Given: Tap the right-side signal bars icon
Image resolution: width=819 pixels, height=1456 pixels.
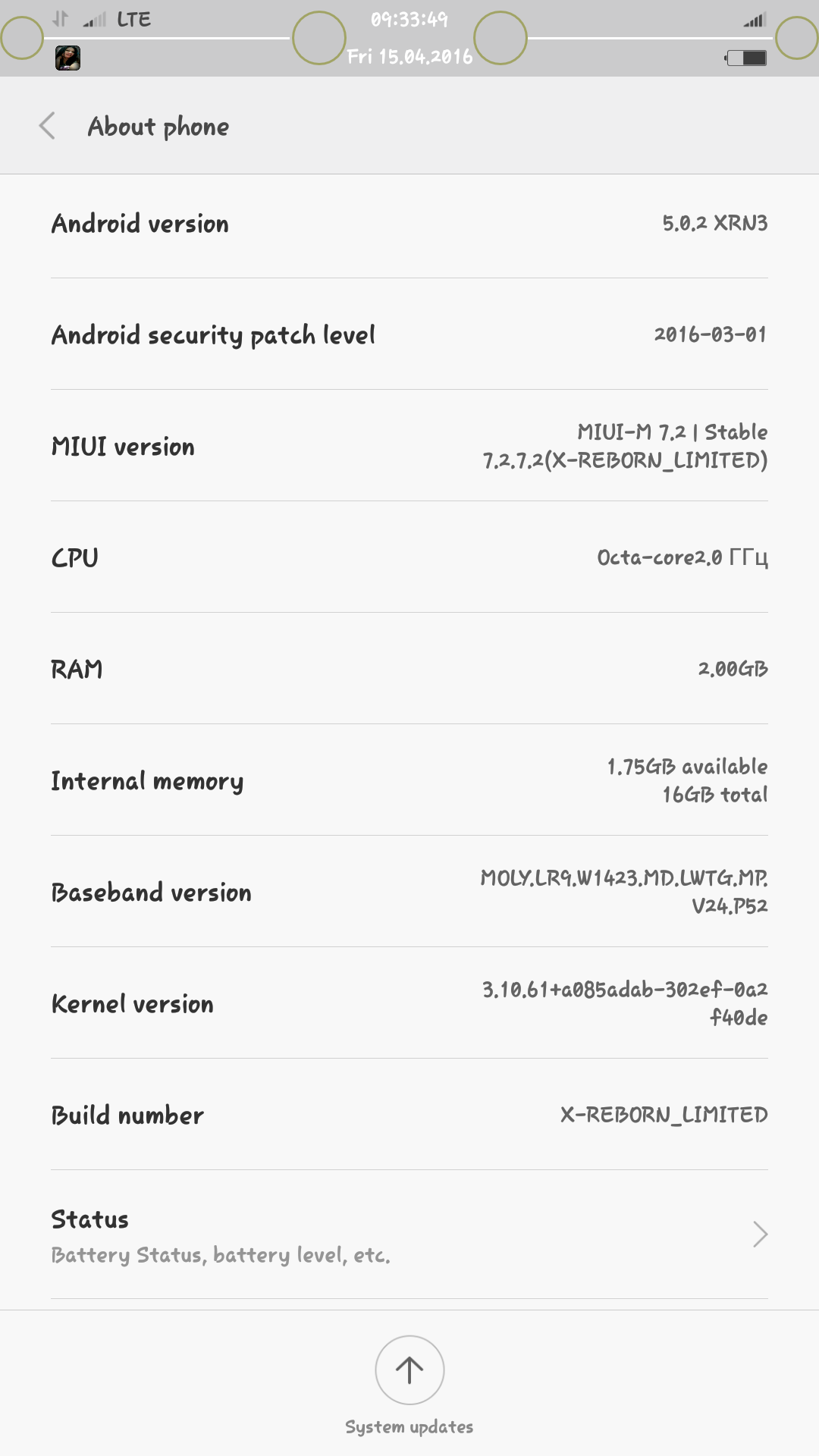Looking at the screenshot, I should pyautogui.click(x=755, y=20).
